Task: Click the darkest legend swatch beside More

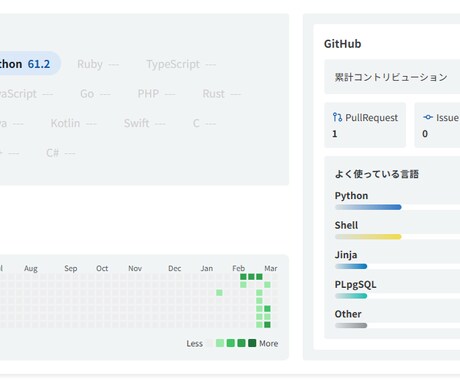Action: (x=252, y=343)
